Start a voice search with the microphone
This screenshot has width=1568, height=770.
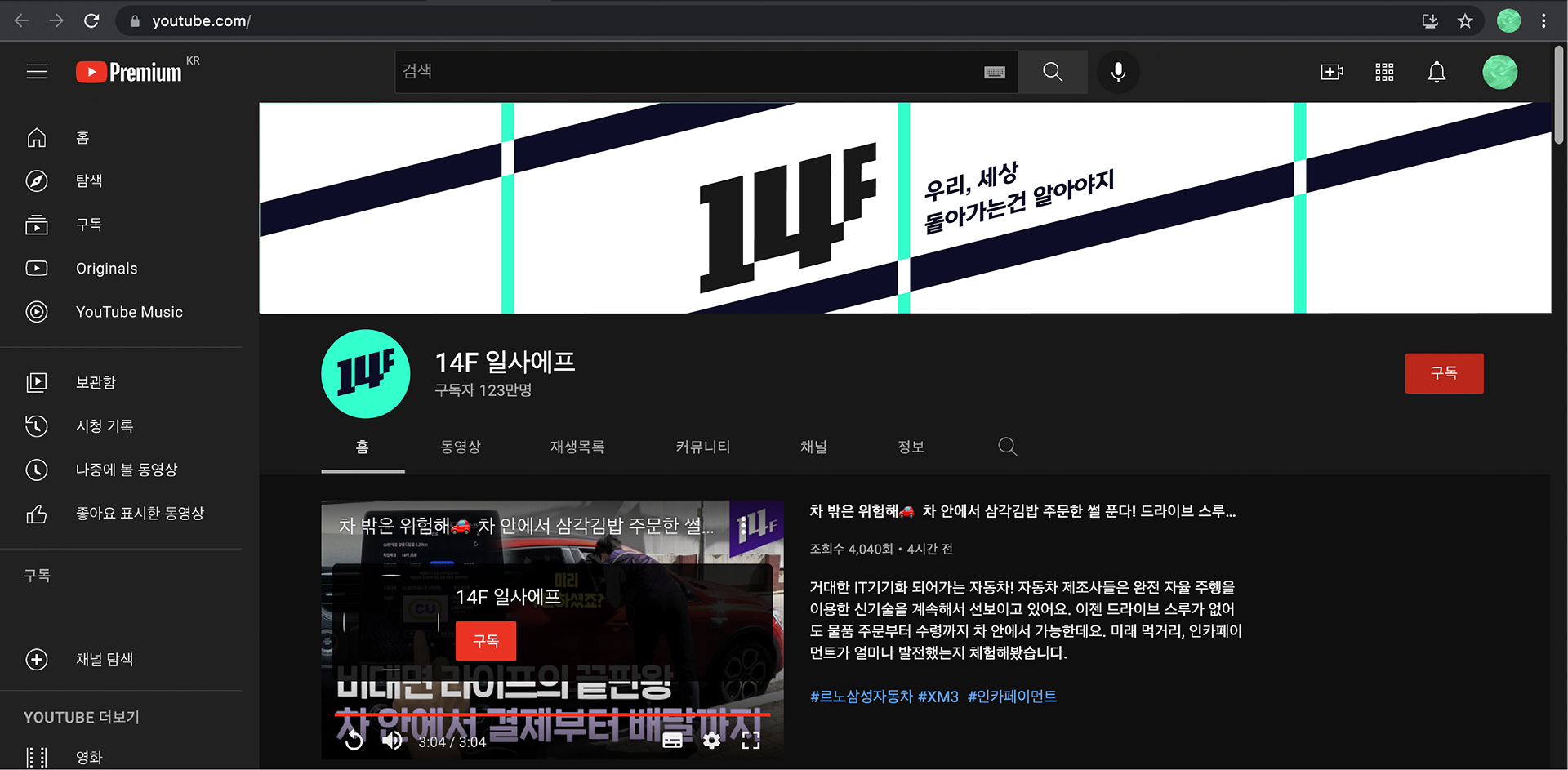pyautogui.click(x=1118, y=72)
